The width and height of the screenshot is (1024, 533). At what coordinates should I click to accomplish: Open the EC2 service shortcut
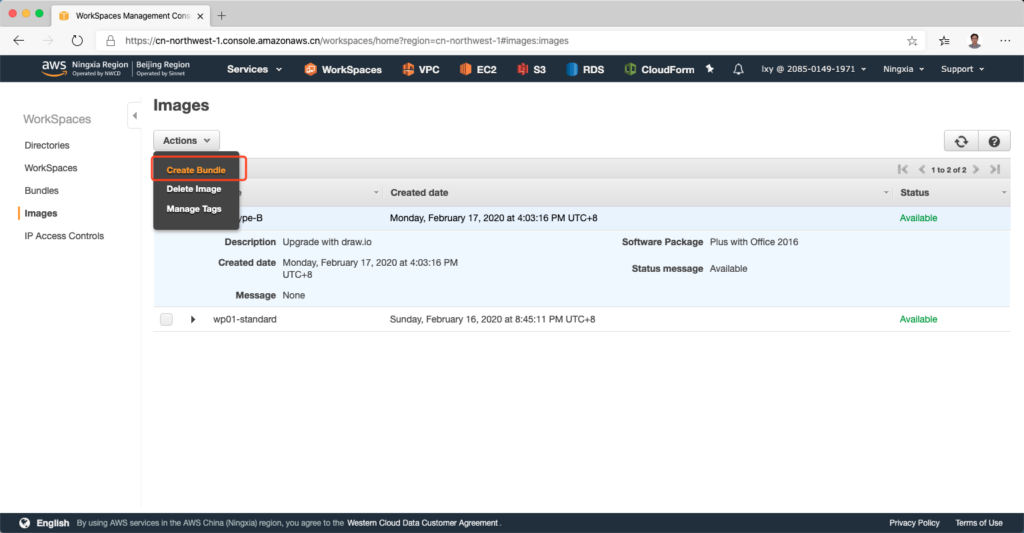(478, 69)
